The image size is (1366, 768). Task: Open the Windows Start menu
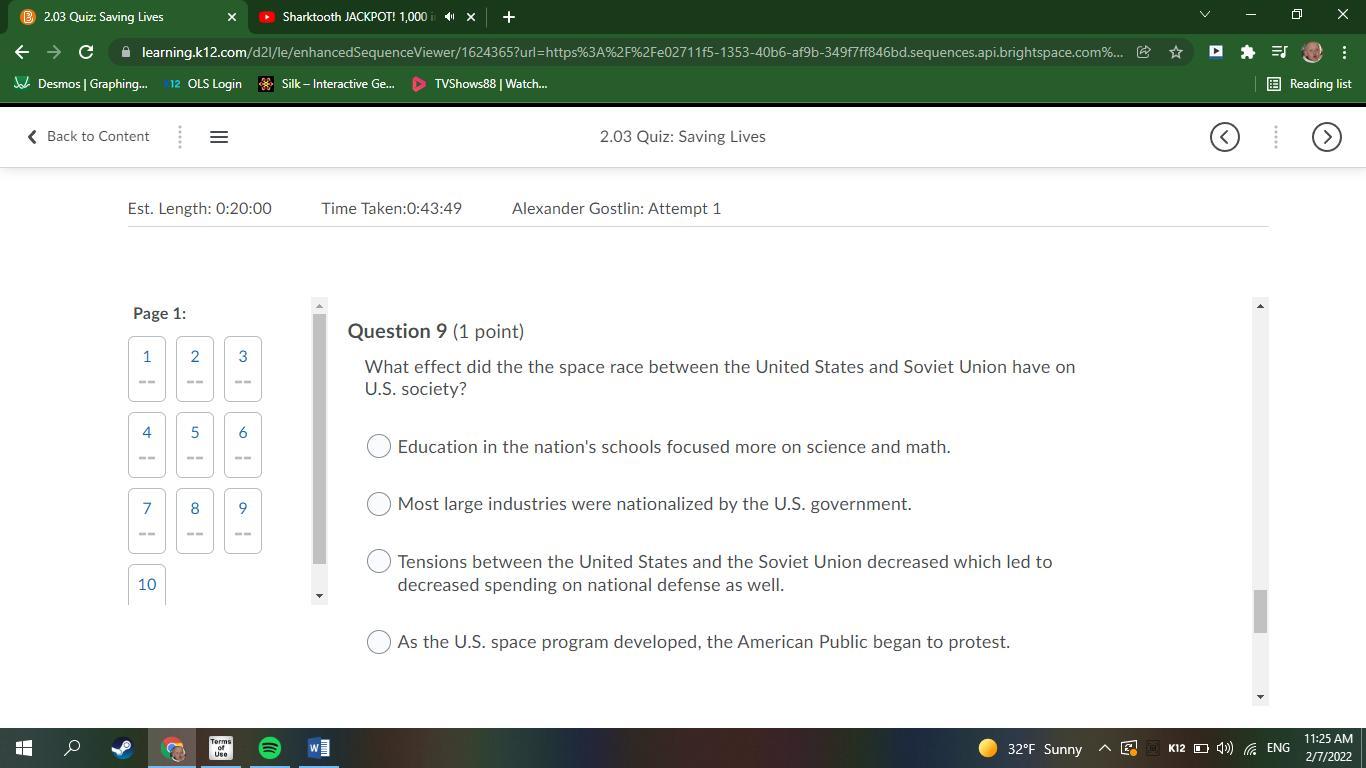coord(24,748)
